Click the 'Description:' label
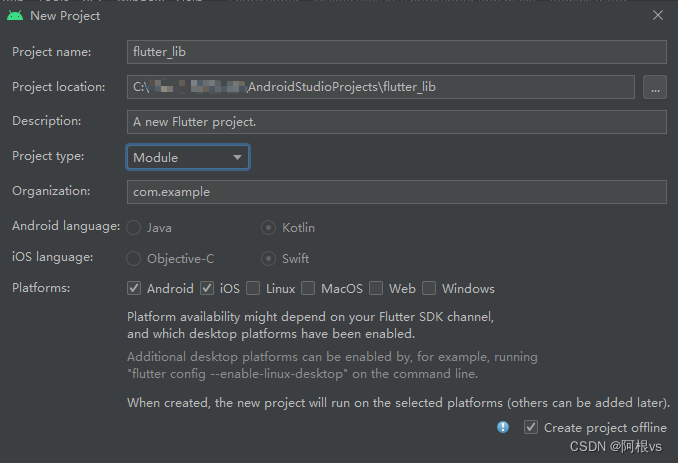This screenshot has height=463, width=678. click(x=47, y=121)
